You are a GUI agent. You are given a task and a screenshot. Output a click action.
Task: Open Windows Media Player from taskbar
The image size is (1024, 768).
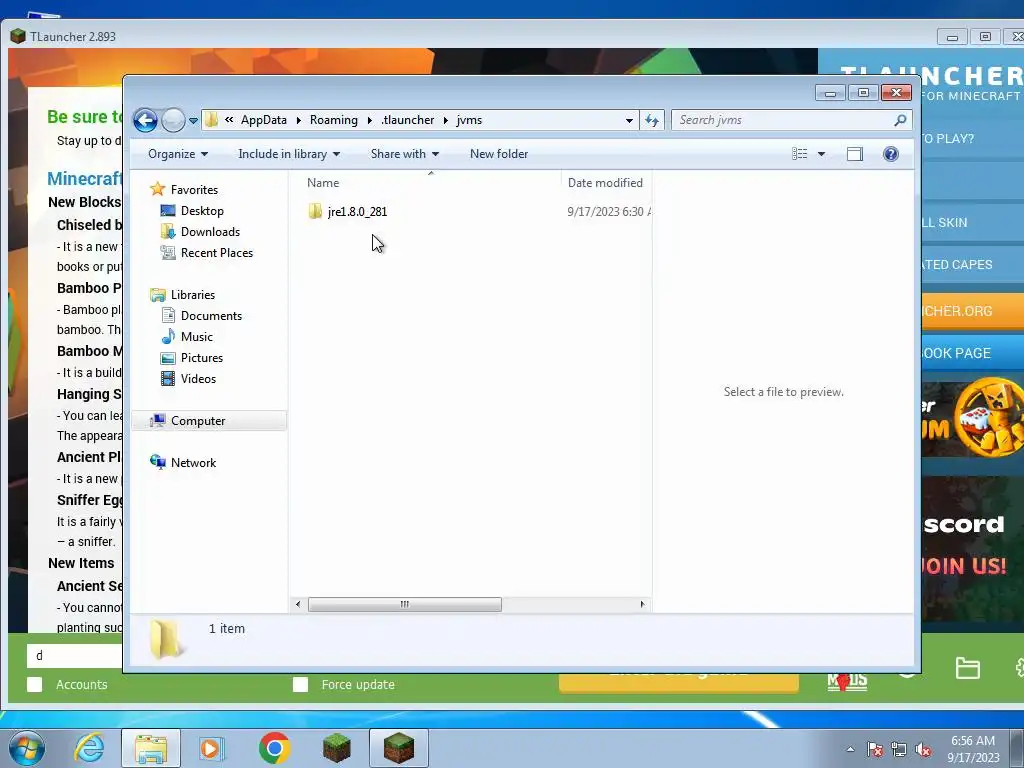211,748
